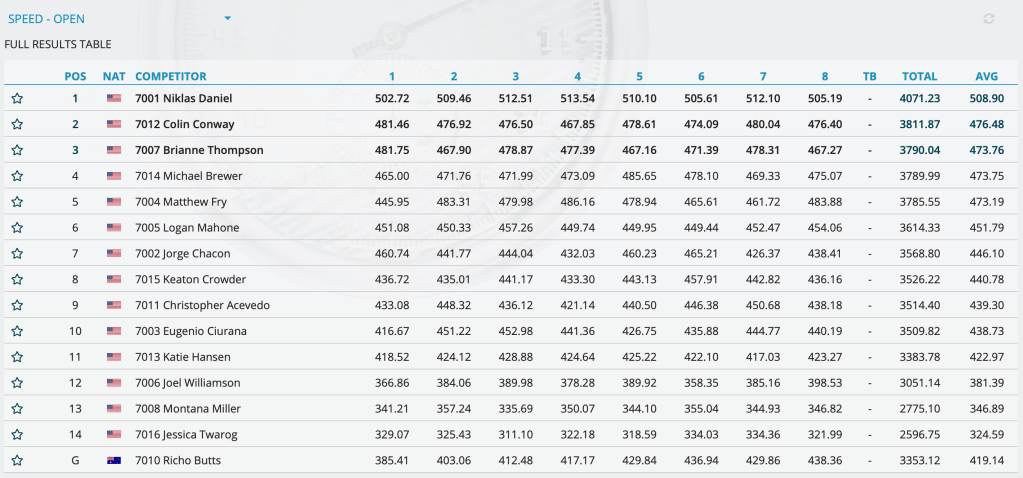The width and height of the screenshot is (1023, 478).
Task: Mark Michael Brewer as favorite with star
Action: coord(17,177)
